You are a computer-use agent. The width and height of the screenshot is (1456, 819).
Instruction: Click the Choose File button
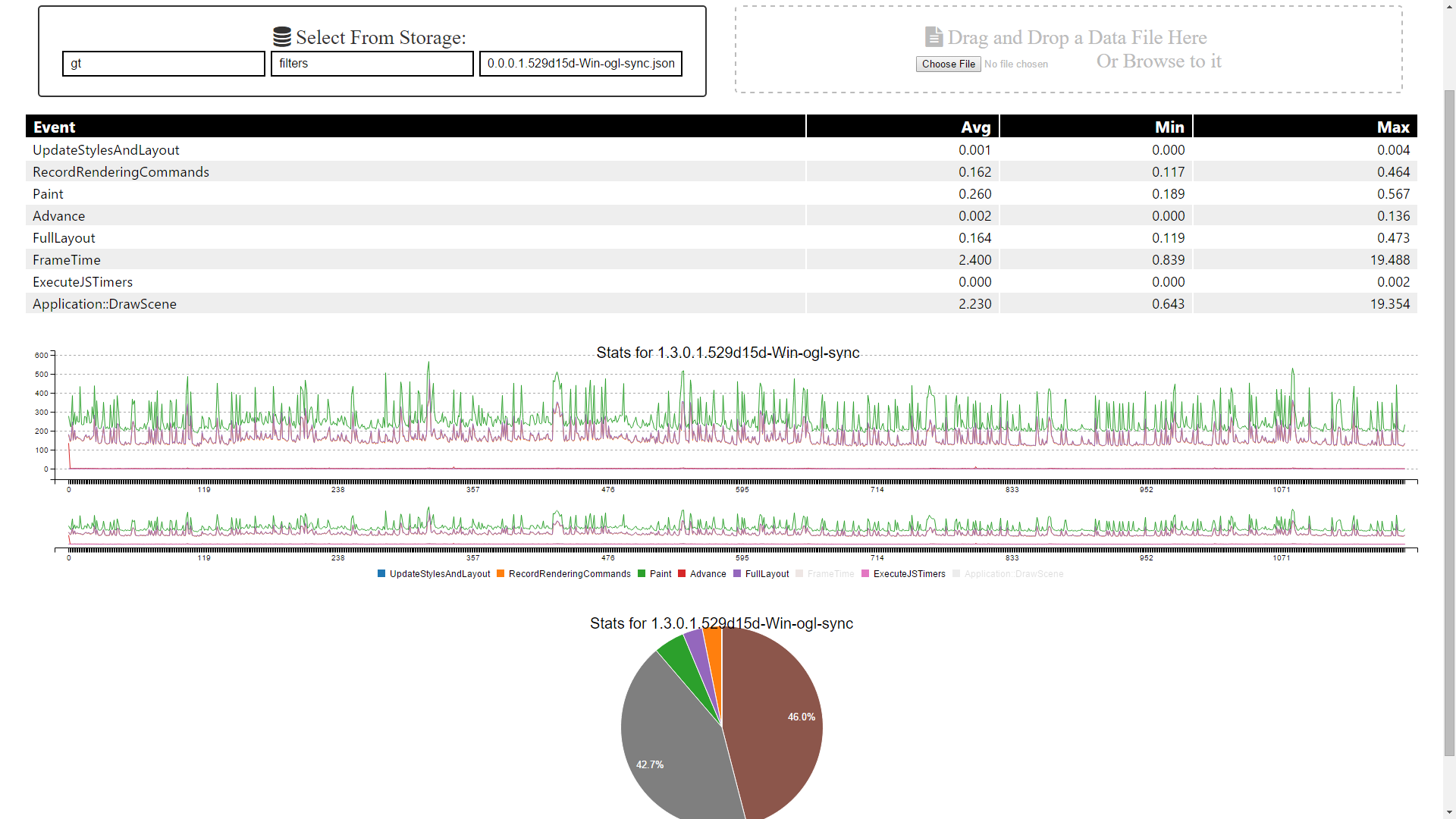(948, 64)
